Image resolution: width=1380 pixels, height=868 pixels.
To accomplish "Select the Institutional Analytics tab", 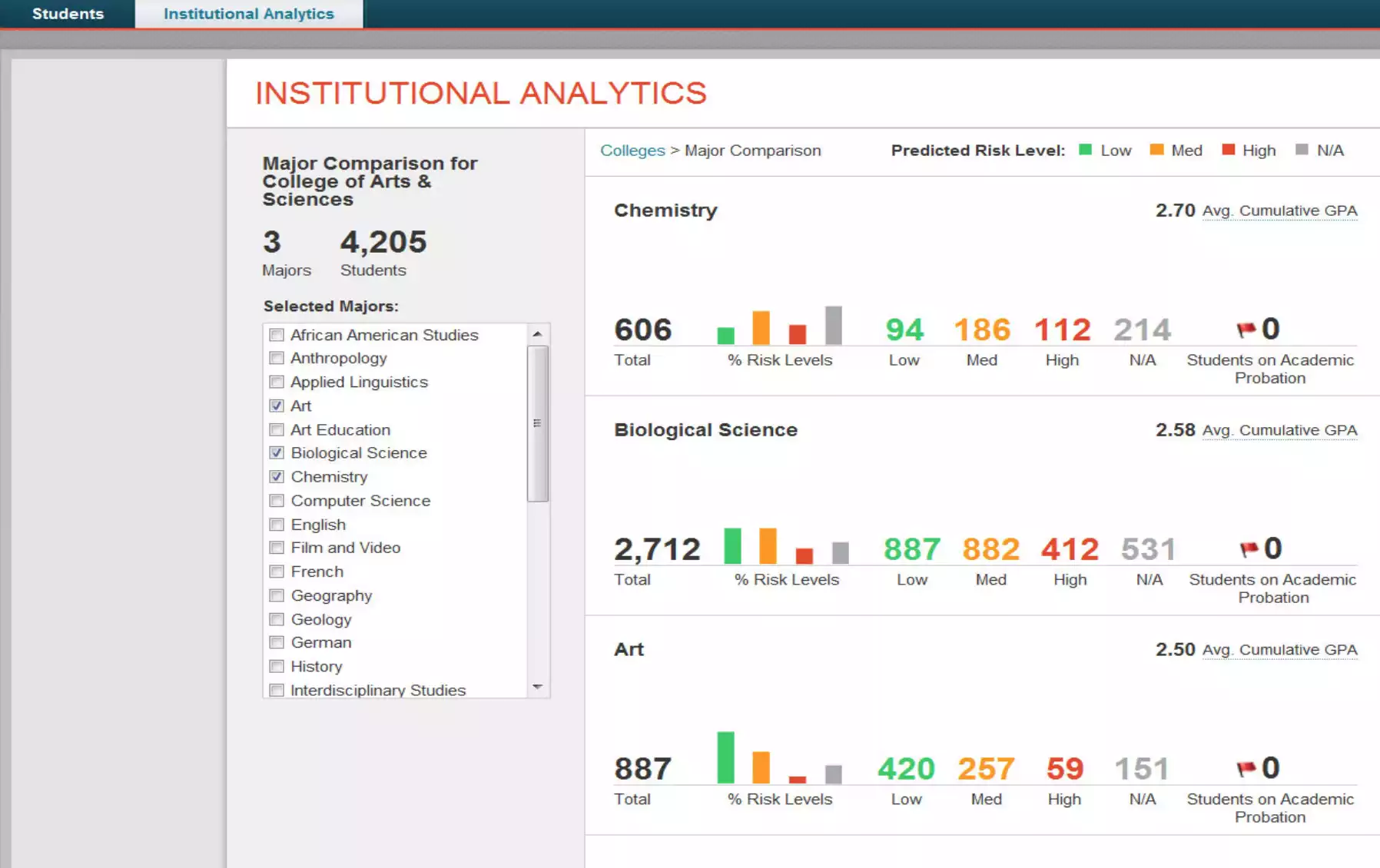I will point(249,14).
